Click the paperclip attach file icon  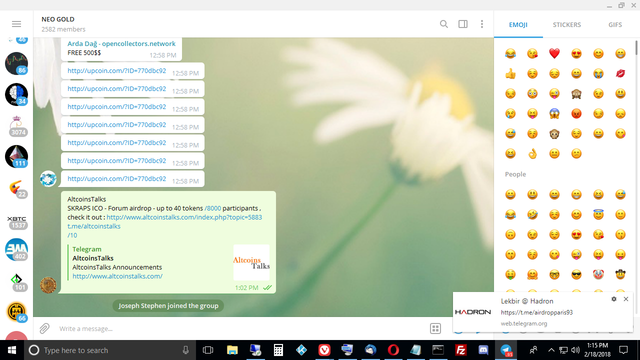point(44,328)
